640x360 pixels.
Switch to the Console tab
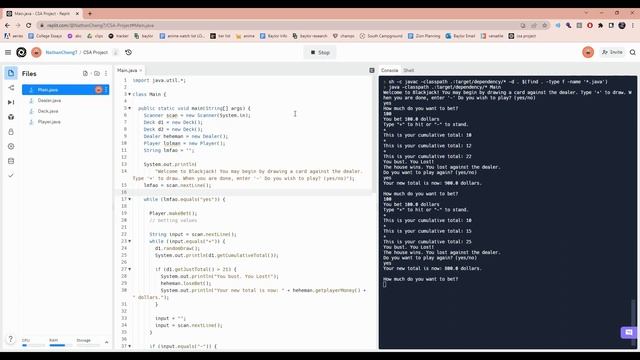(389, 70)
